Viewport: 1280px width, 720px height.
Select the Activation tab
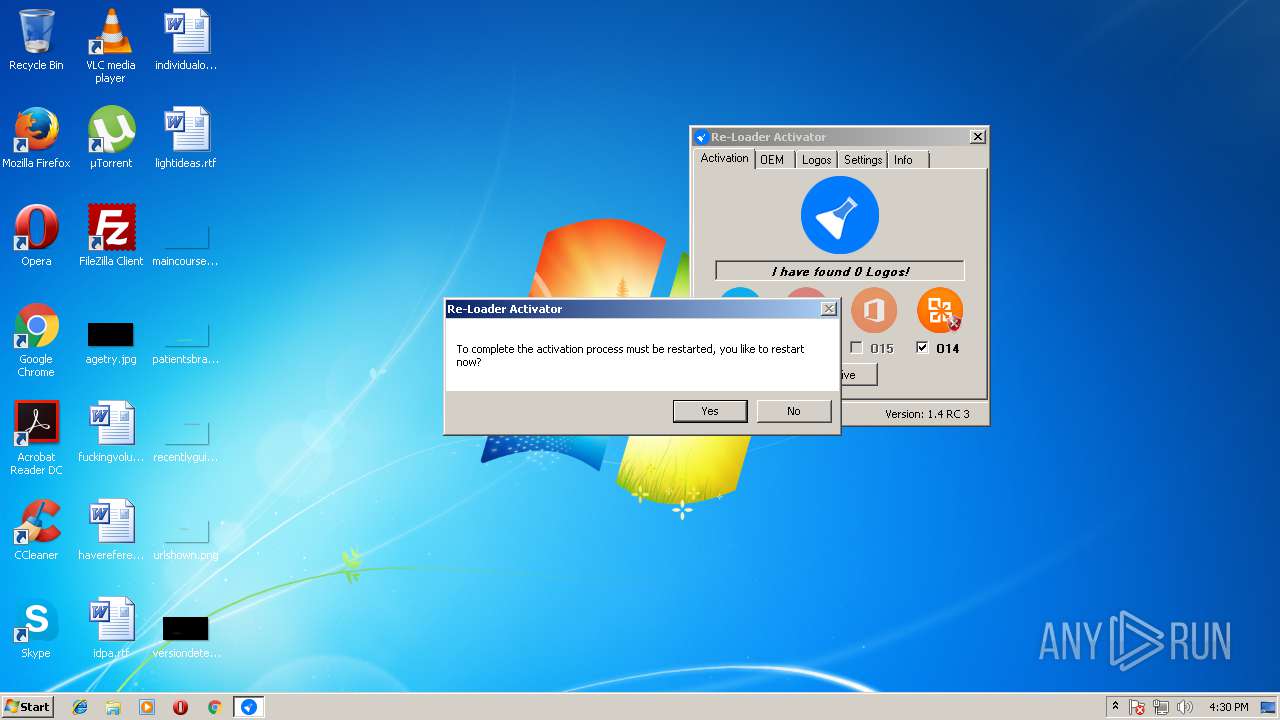click(724, 158)
